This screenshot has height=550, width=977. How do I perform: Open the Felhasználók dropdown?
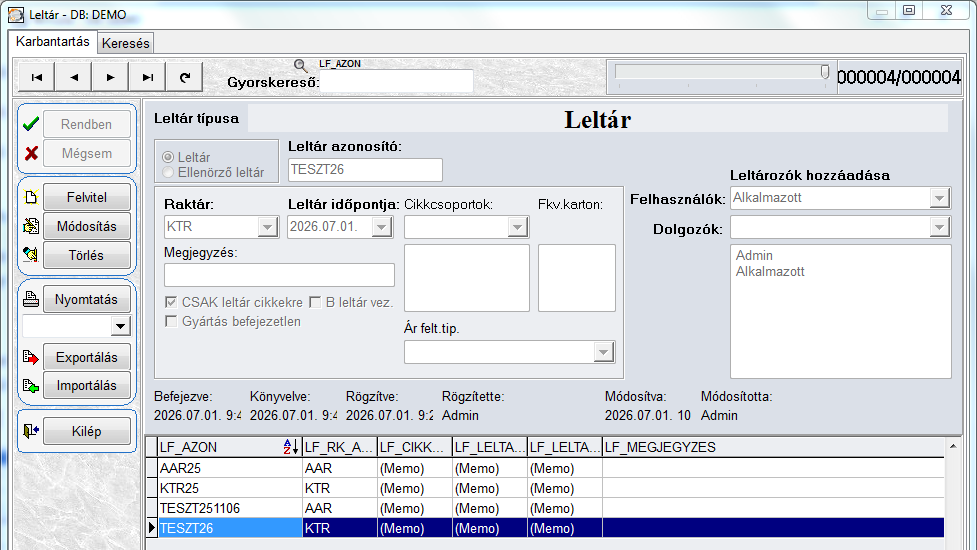939,198
